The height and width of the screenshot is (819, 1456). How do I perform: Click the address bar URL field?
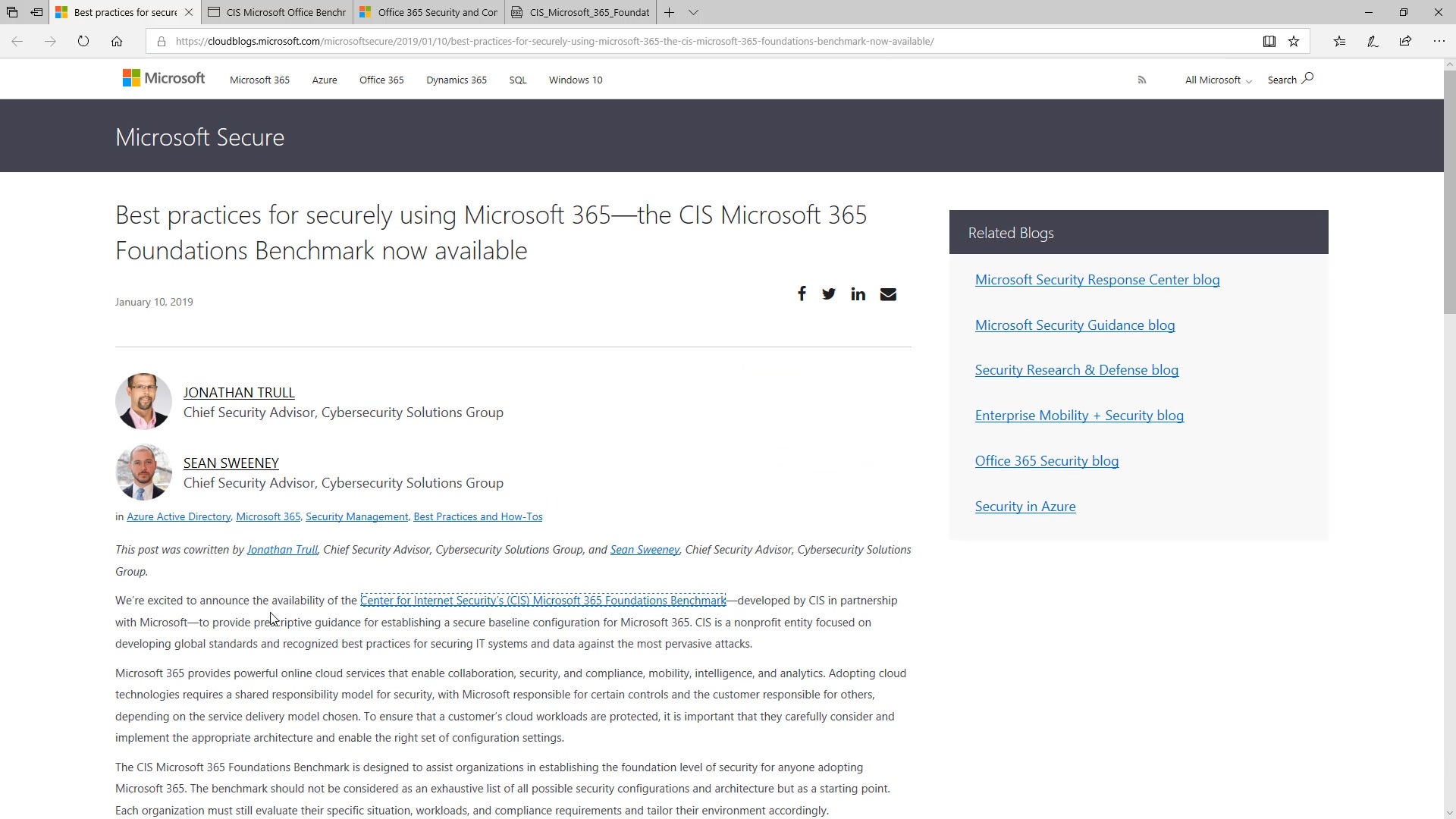(x=554, y=41)
